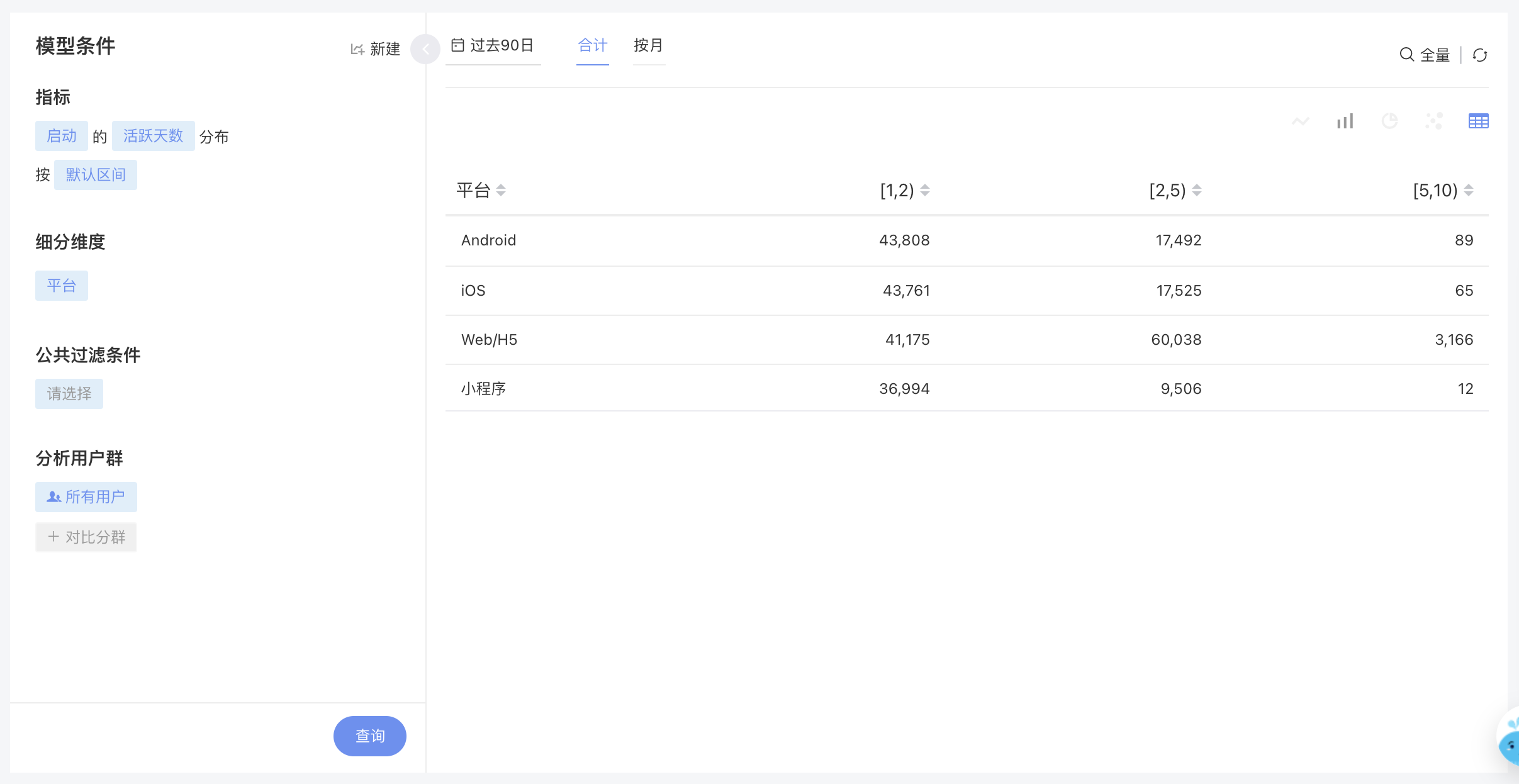Viewport: 1519px width, 784px height.
Task: Click the value 9,506
Action: (x=1181, y=389)
